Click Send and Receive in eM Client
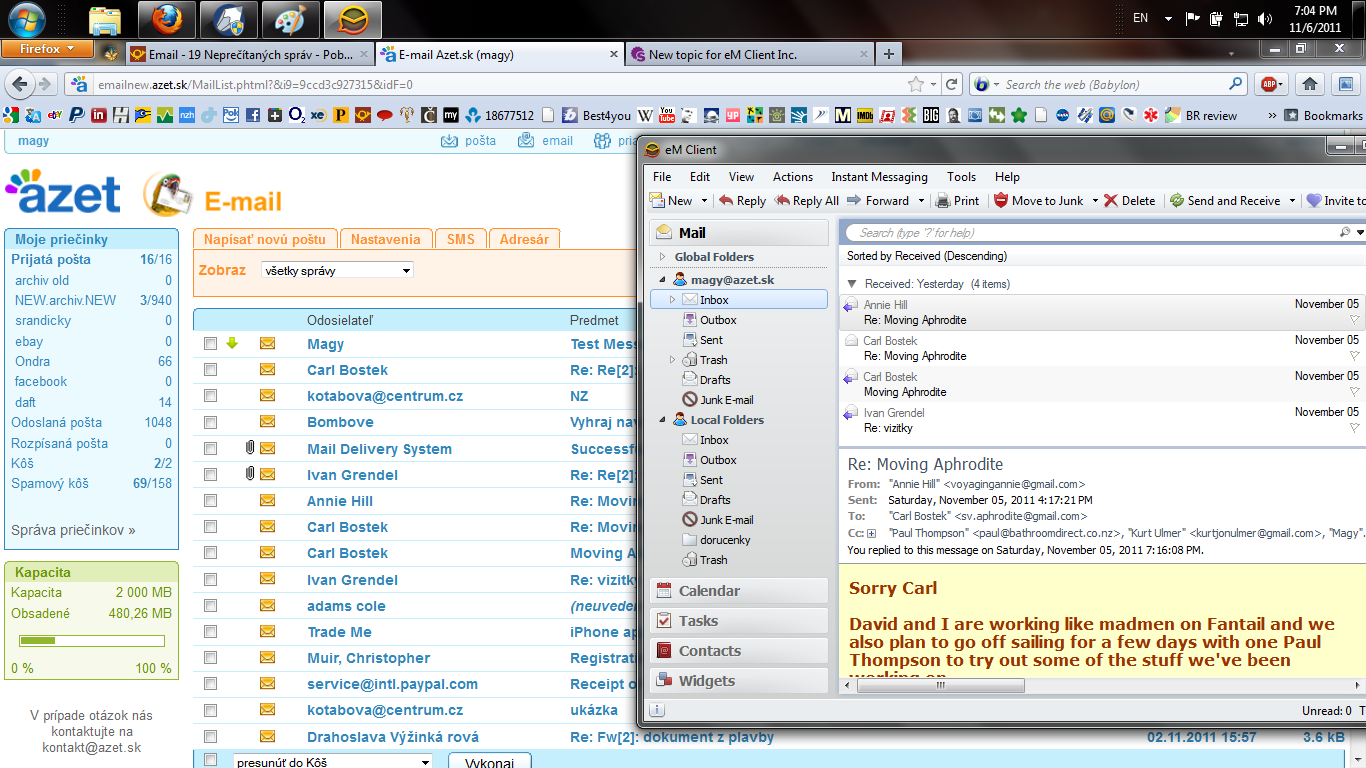Screen dimensions: 1366x768 pos(1225,200)
